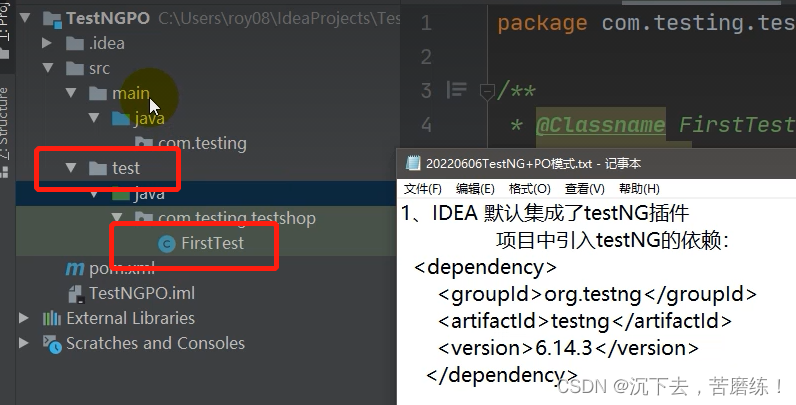This screenshot has height=405, width=796.
Task: Click the .idea folder icon
Action: coord(75,44)
